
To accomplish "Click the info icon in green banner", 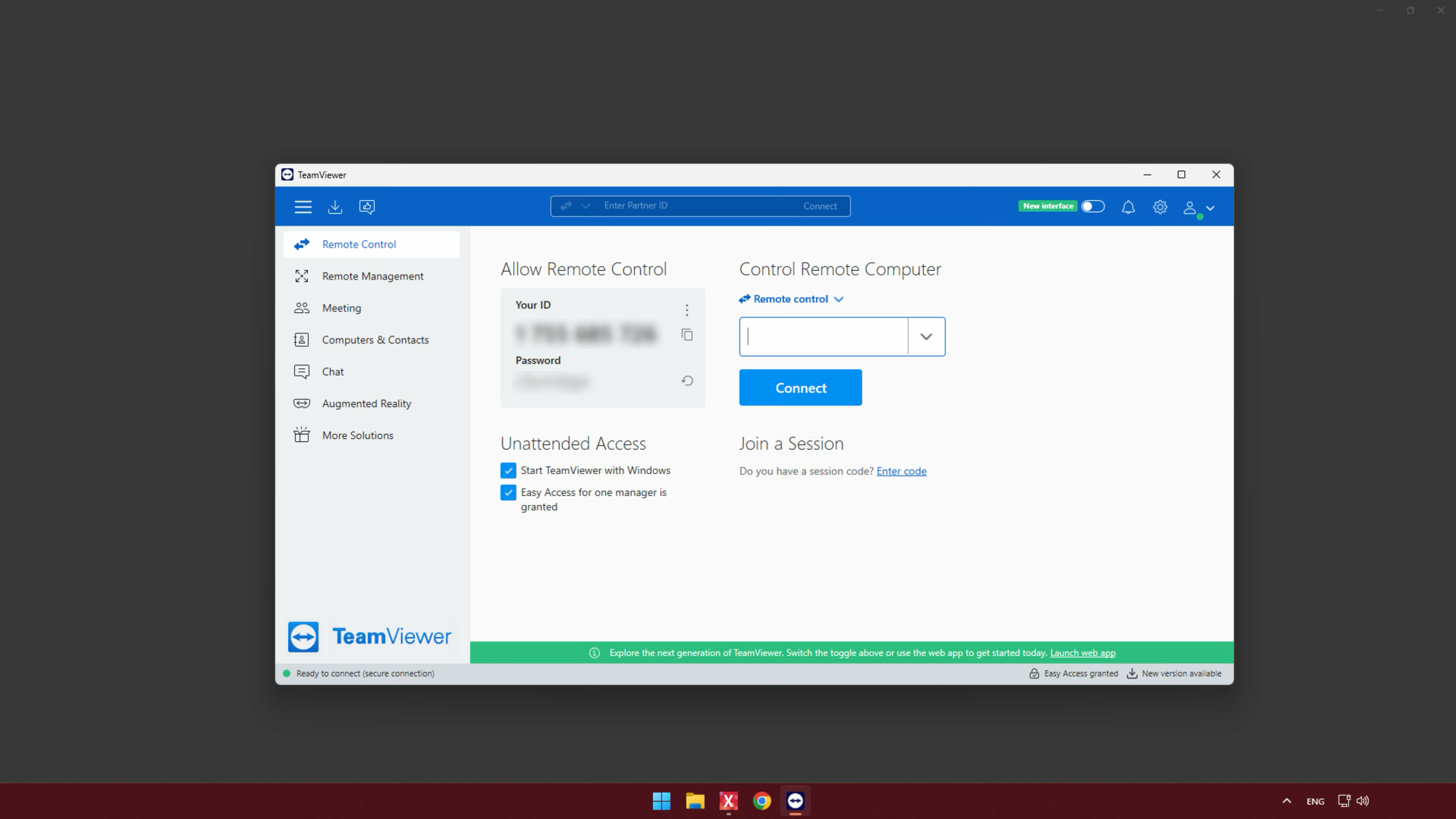I will pos(594,653).
